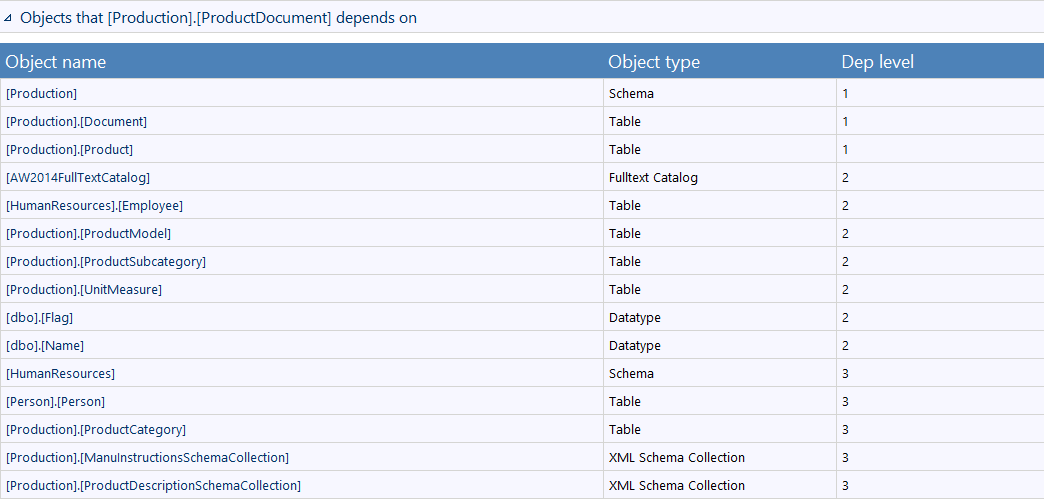The image size is (1044, 499).
Task: Collapse the ProductDocument dependencies section
Action: coord(9,19)
